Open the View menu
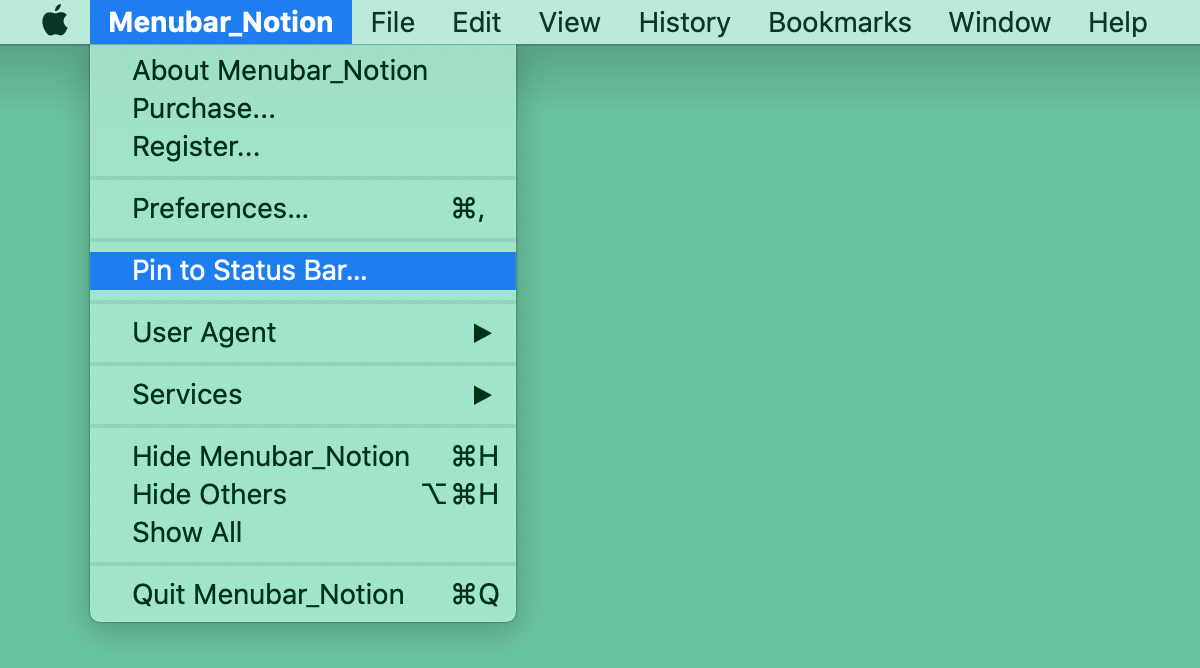The width and height of the screenshot is (1200, 668). tap(570, 22)
